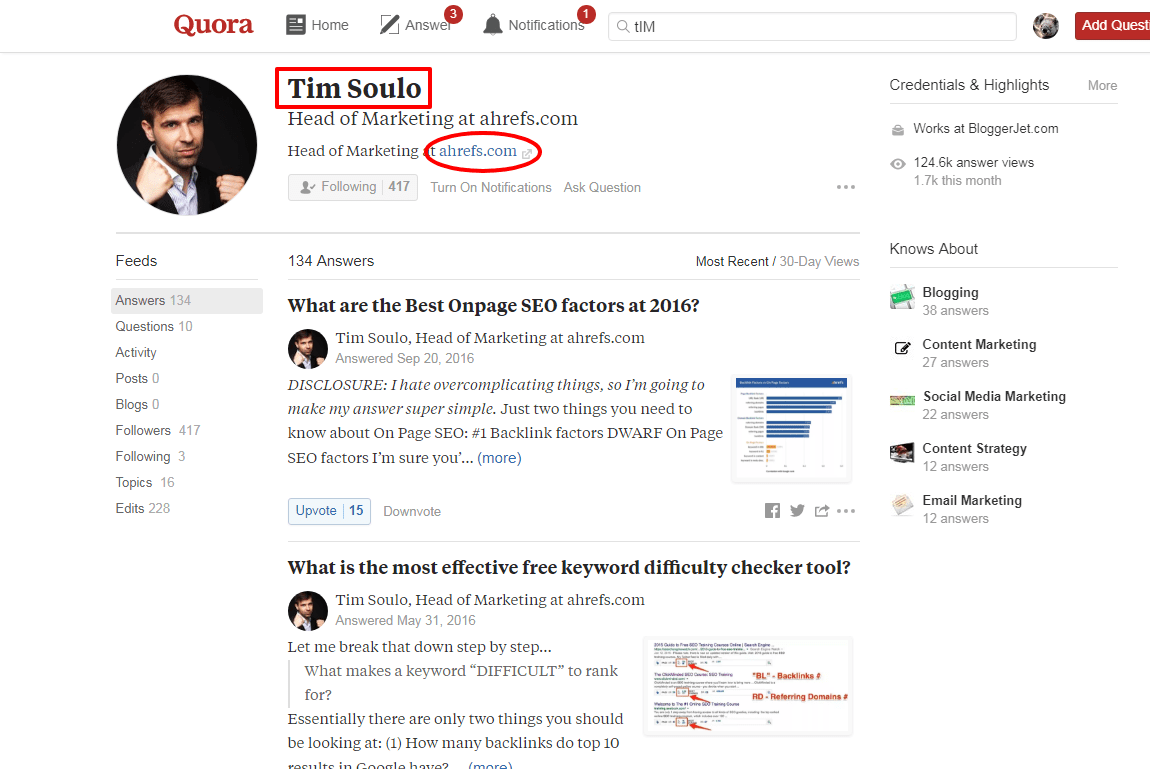Click author name on the May 31 answer
Image resolution: width=1150 pixels, height=769 pixels.
click(x=372, y=600)
